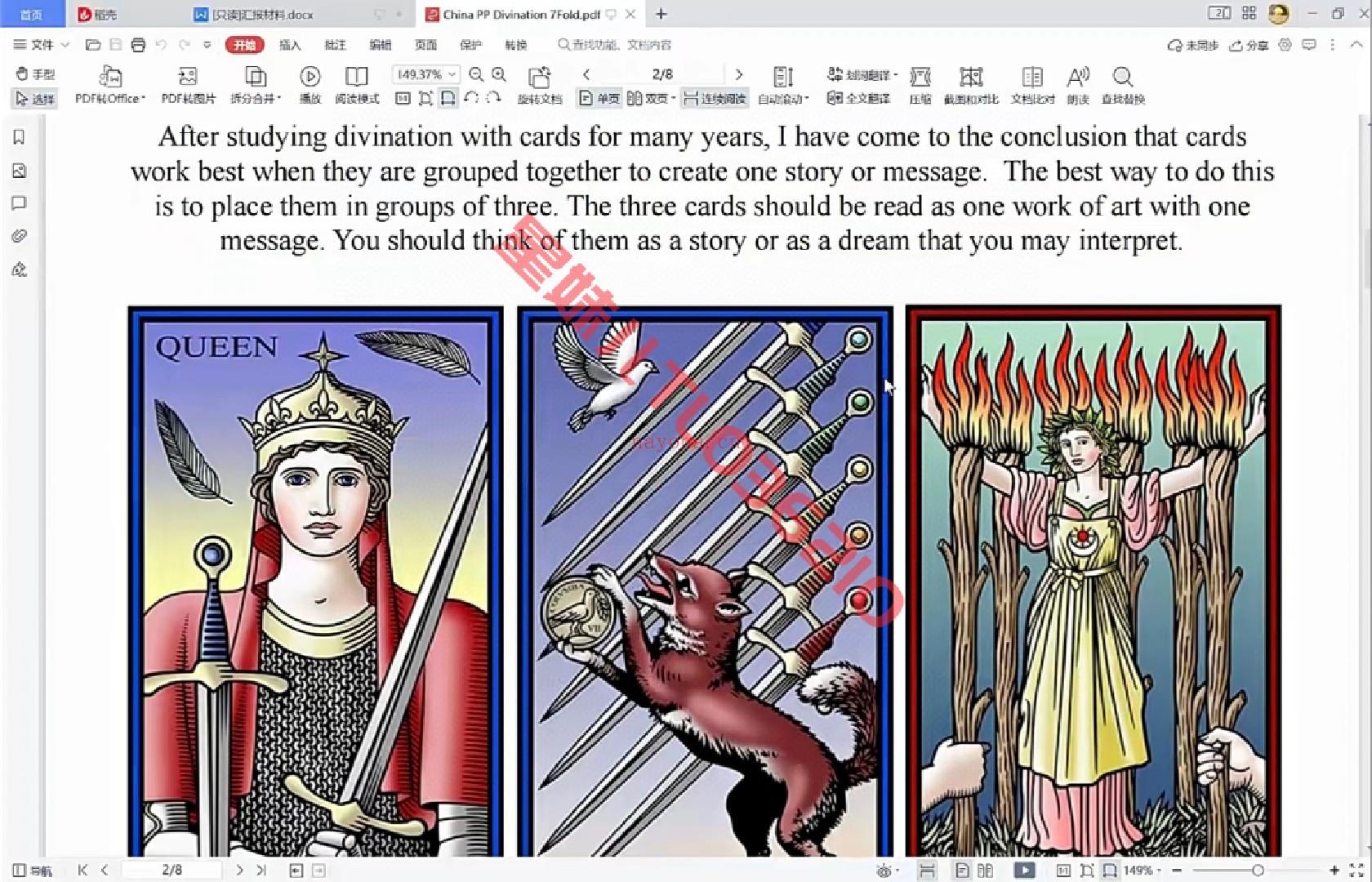The image size is (1372, 882).
Task: Expand the quick access toolbar customize arrow
Action: coord(207,45)
